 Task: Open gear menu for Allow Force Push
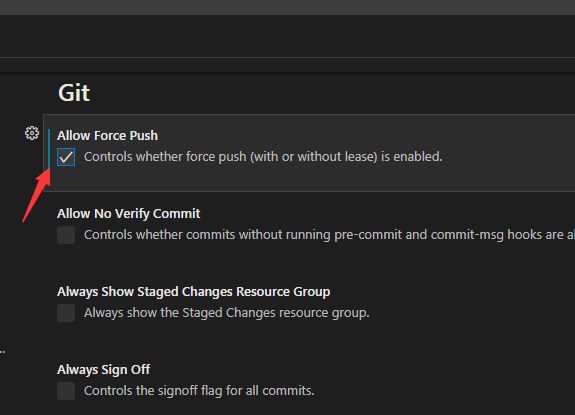[32, 133]
